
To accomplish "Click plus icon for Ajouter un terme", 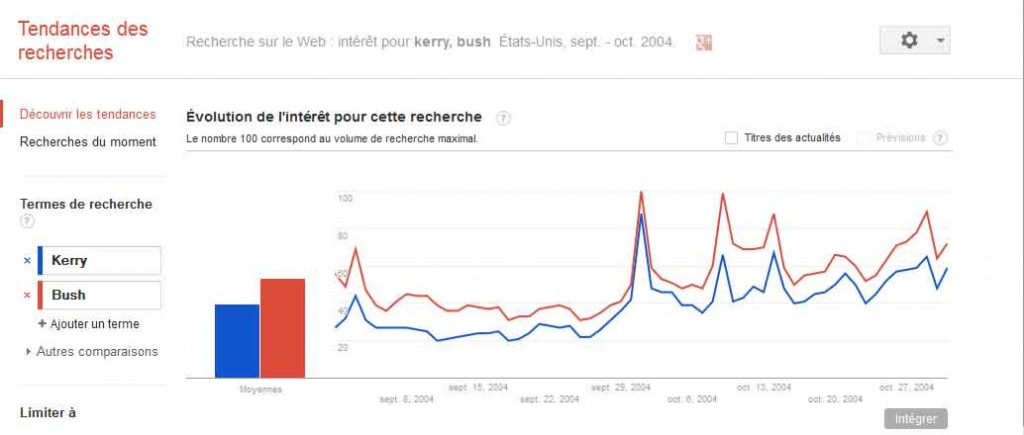I will 42,323.
